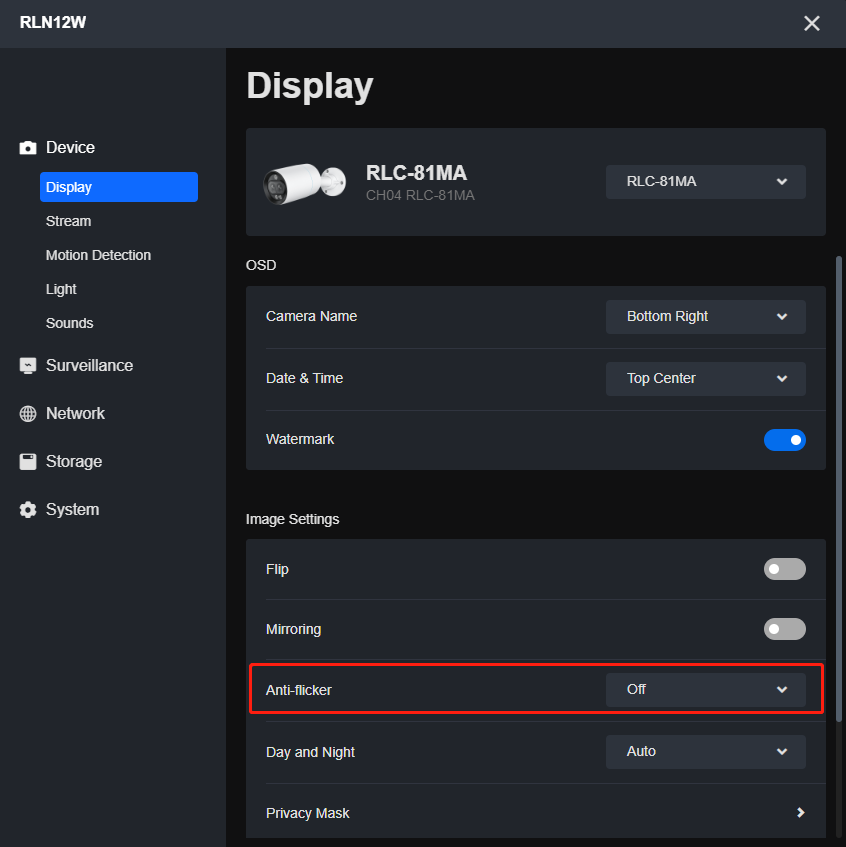Open the Day and Night dropdown

(x=706, y=752)
